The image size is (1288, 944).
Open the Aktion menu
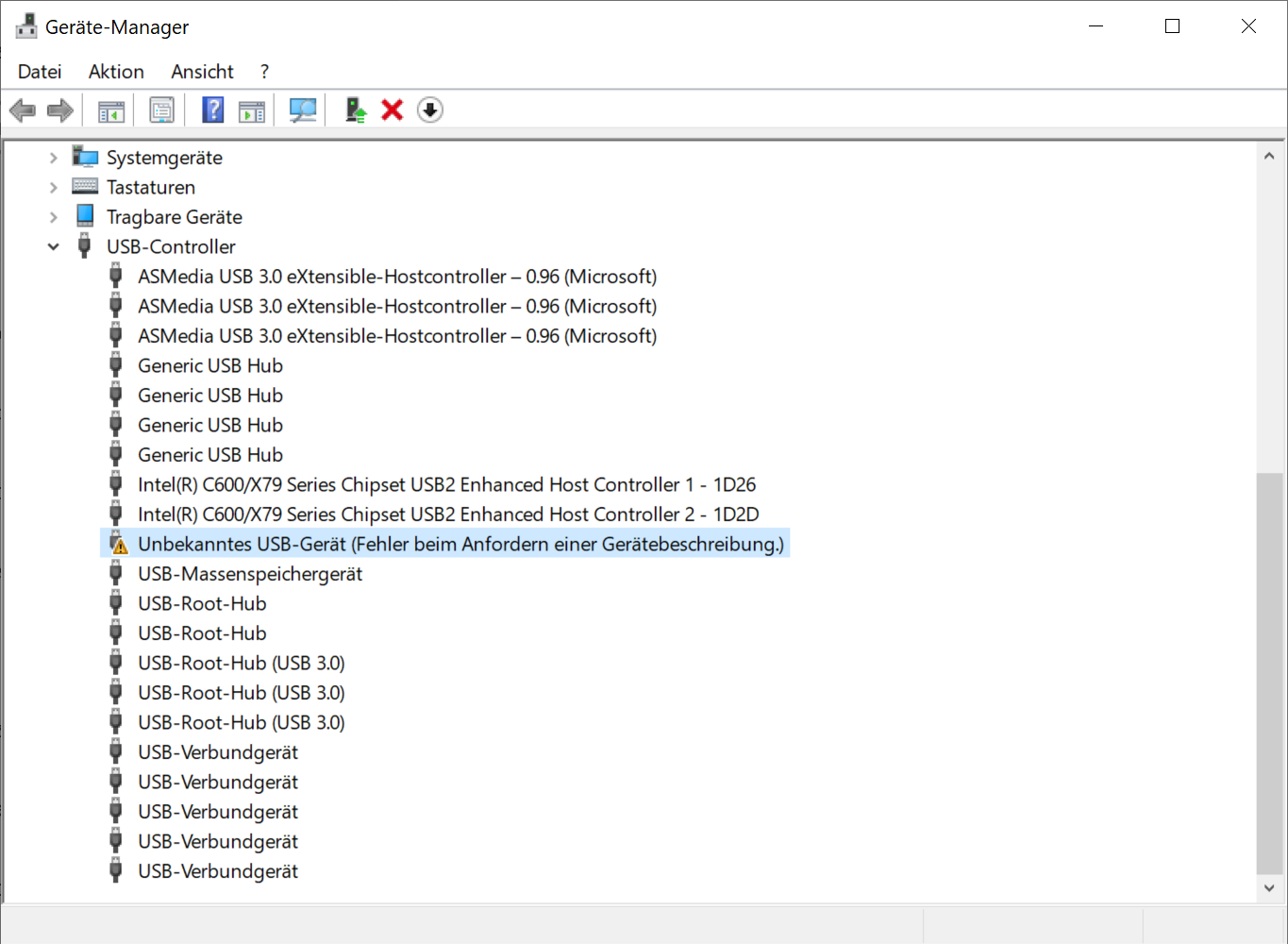[x=116, y=72]
